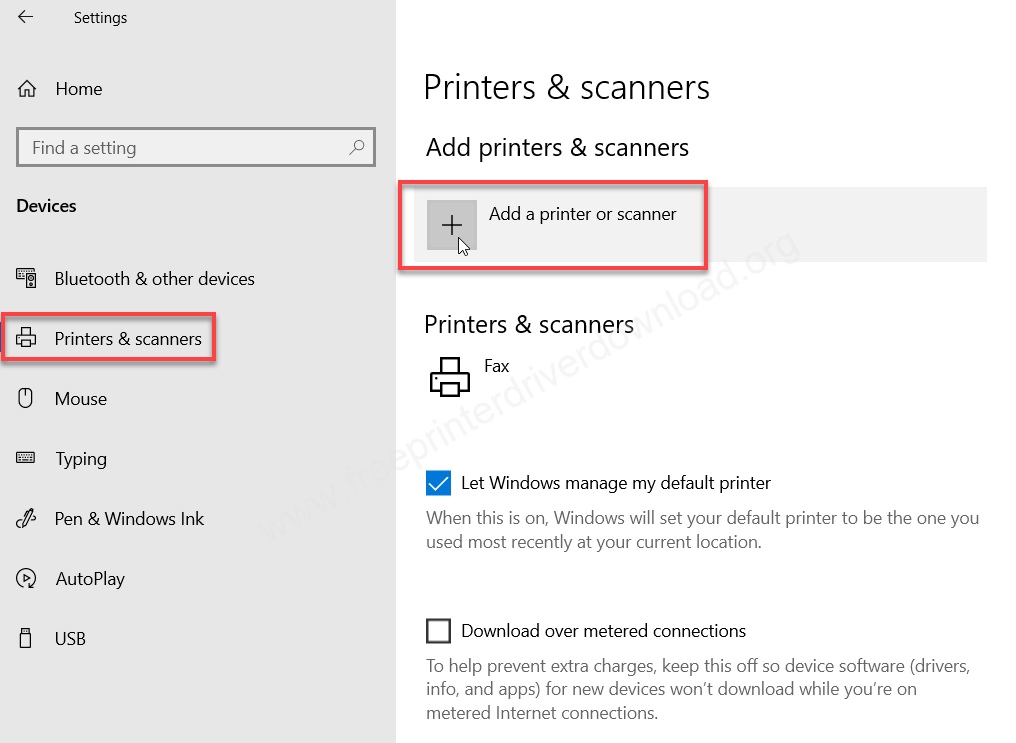This screenshot has width=1016, height=743.
Task: Select the Fax device name
Action: point(497,366)
